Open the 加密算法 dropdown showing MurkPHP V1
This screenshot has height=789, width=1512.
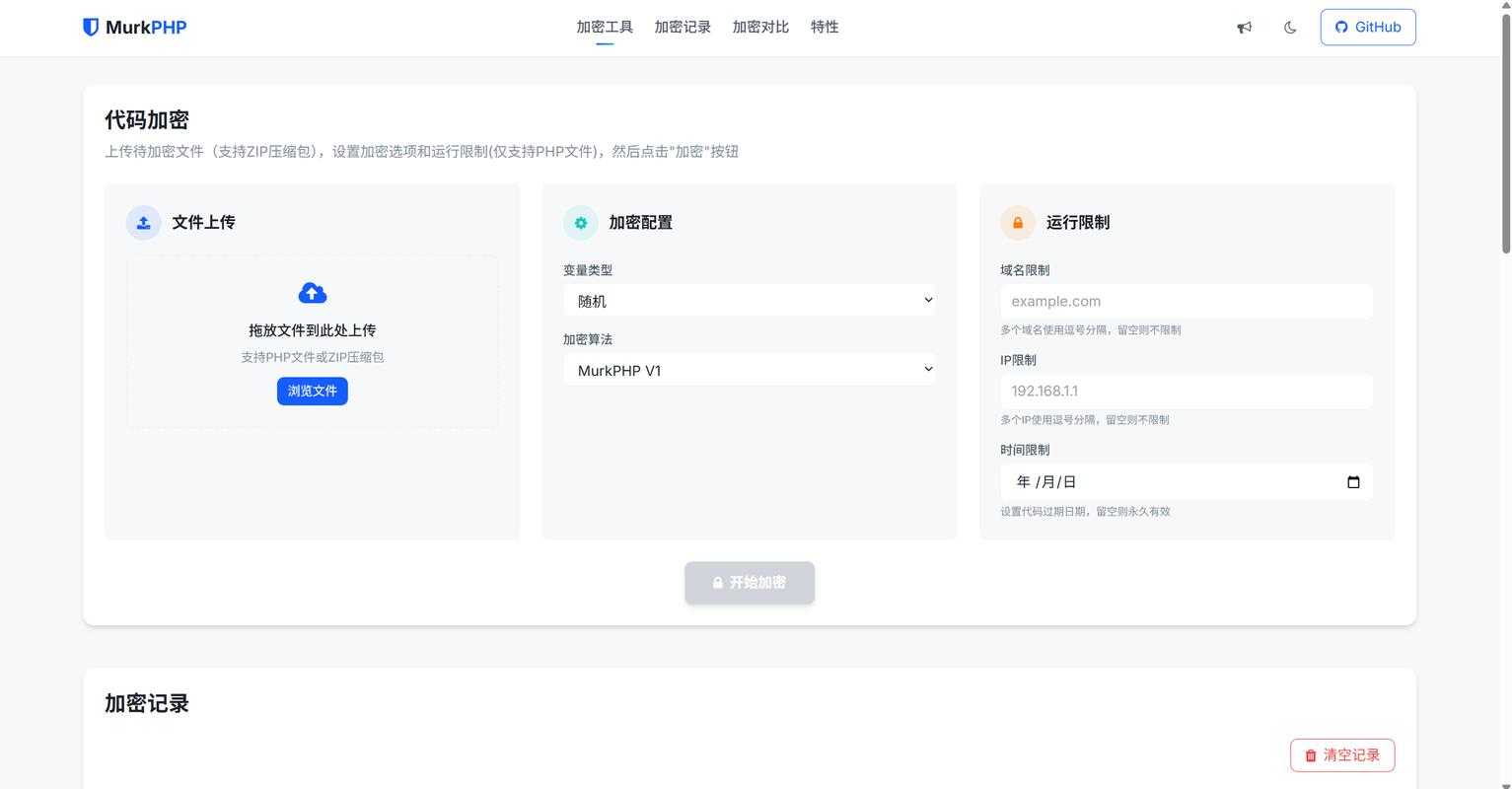pyautogui.click(x=749, y=370)
